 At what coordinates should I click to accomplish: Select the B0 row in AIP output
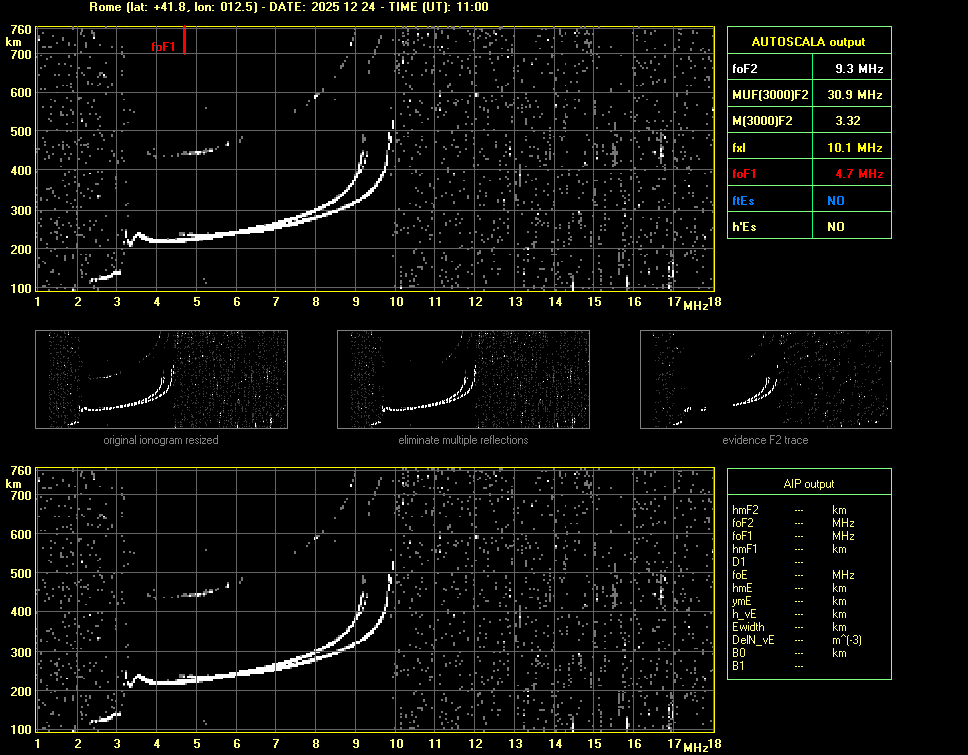[738, 653]
